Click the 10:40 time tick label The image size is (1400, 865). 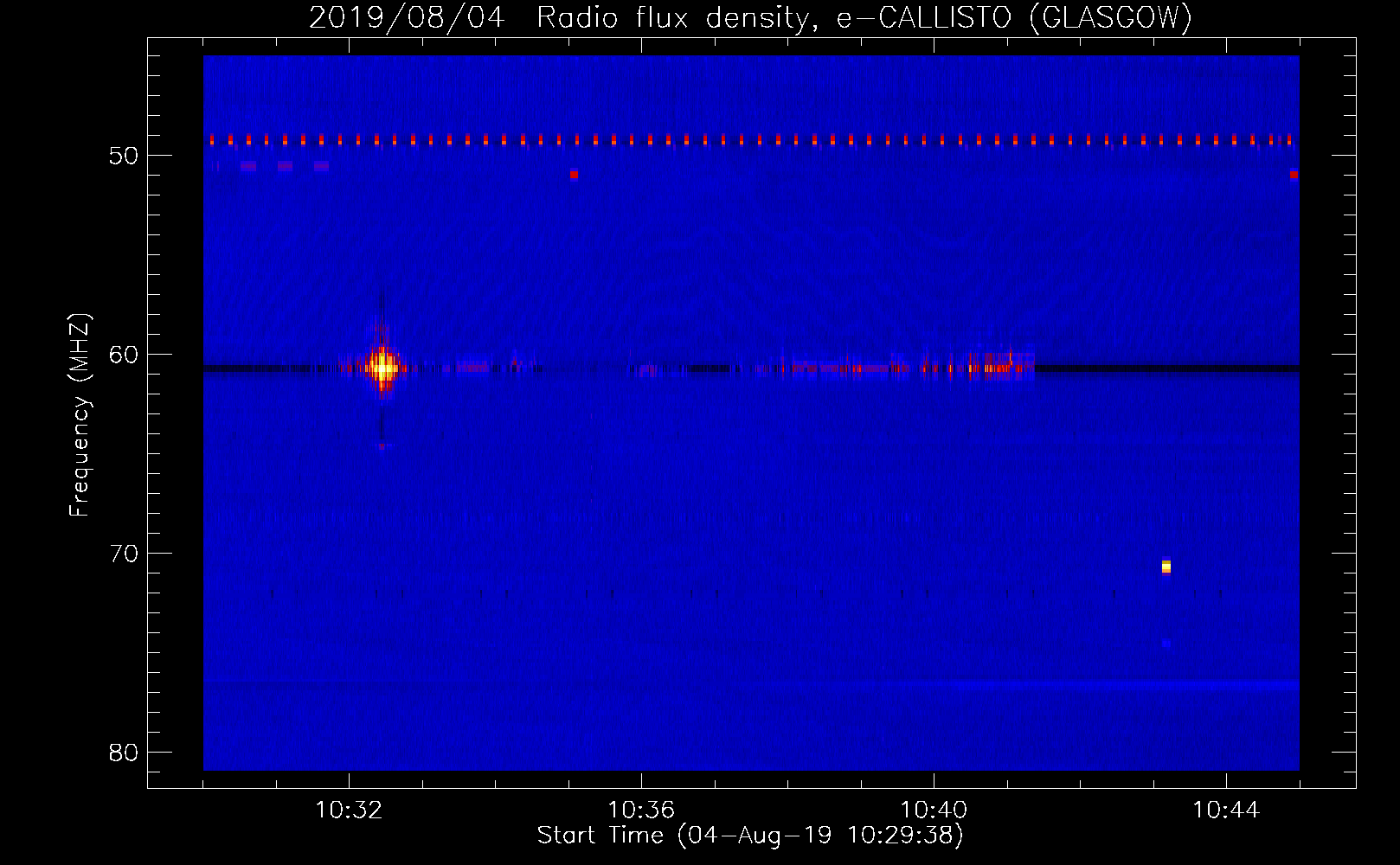pyautogui.click(x=934, y=811)
